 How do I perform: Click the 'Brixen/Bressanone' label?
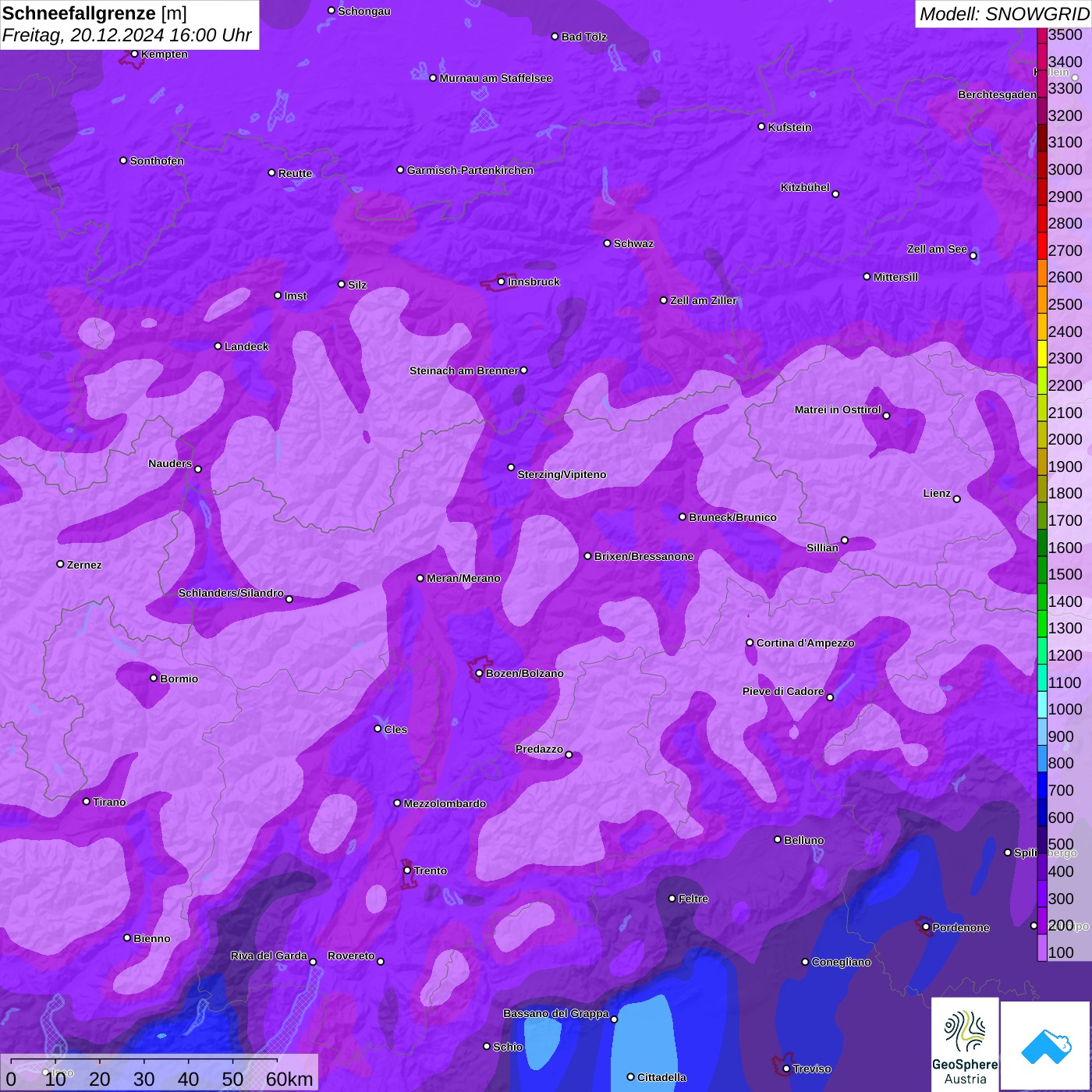(643, 556)
